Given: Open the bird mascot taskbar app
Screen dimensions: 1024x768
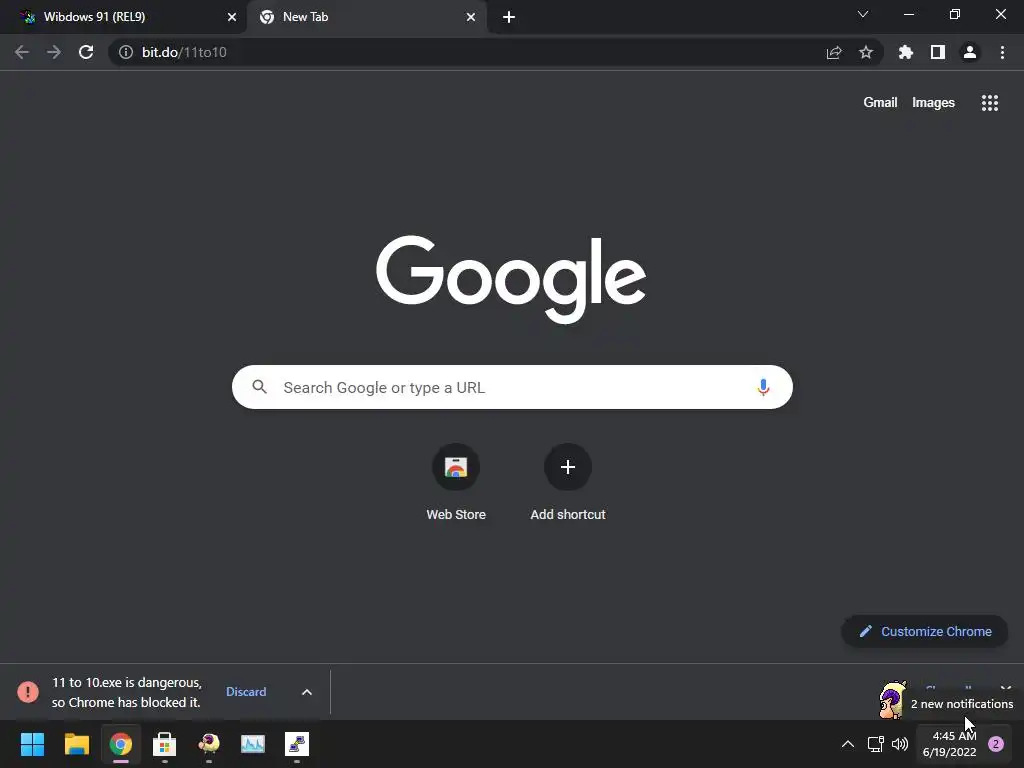Looking at the screenshot, I should [209, 744].
